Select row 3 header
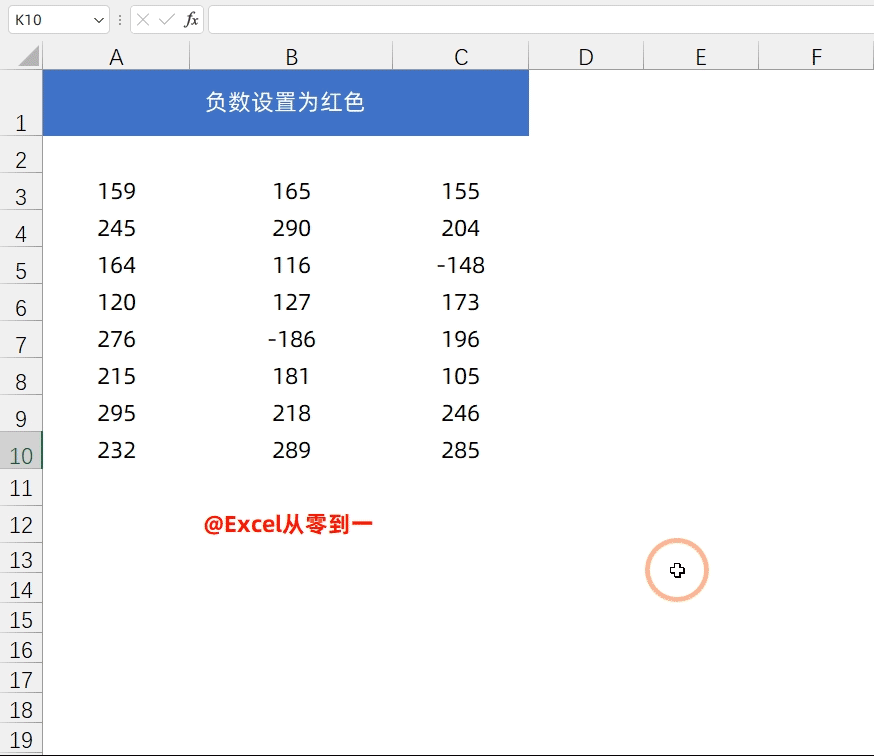 (x=21, y=191)
